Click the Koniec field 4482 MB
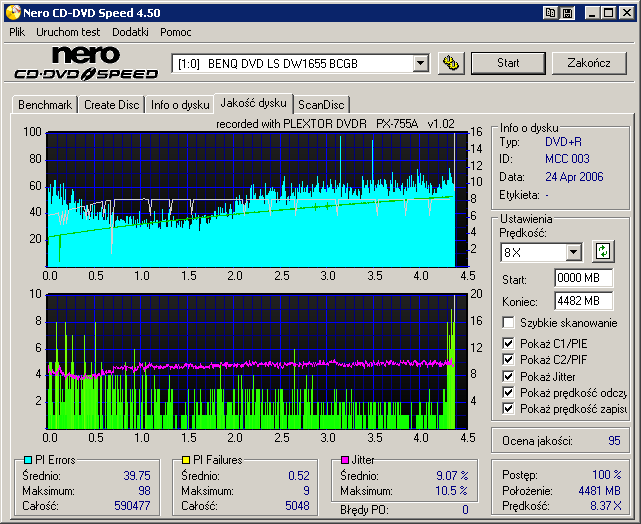This screenshot has height=524, width=641. pyautogui.click(x=583, y=301)
